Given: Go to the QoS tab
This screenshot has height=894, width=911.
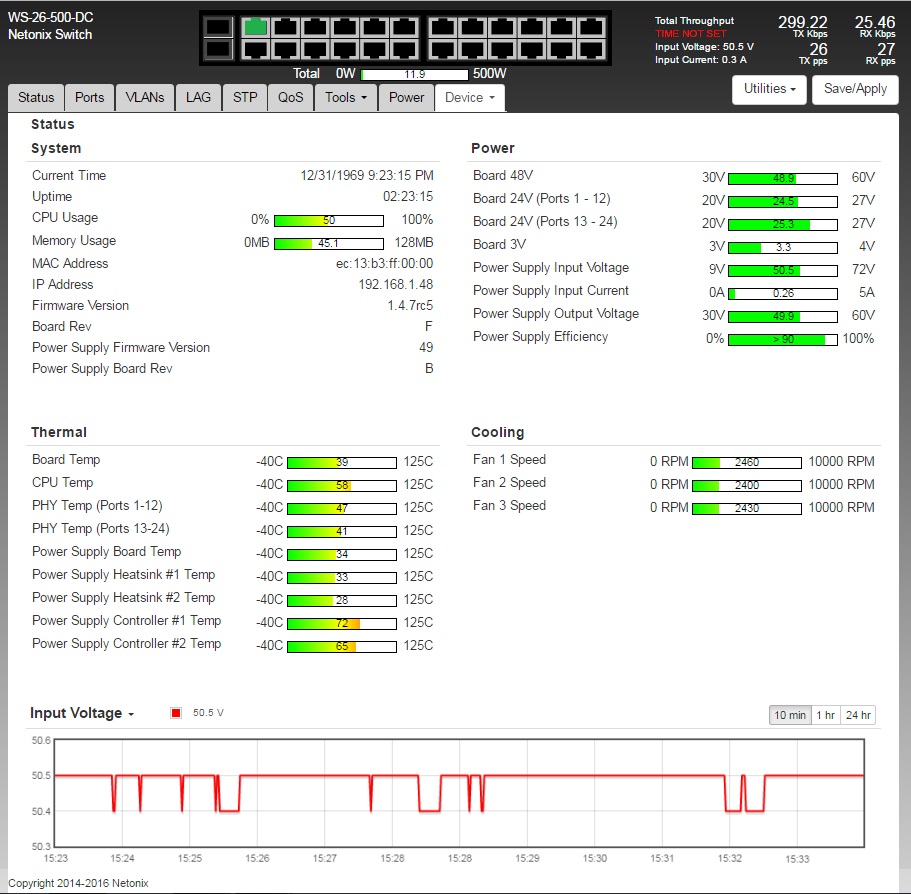Looking at the screenshot, I should coord(290,98).
